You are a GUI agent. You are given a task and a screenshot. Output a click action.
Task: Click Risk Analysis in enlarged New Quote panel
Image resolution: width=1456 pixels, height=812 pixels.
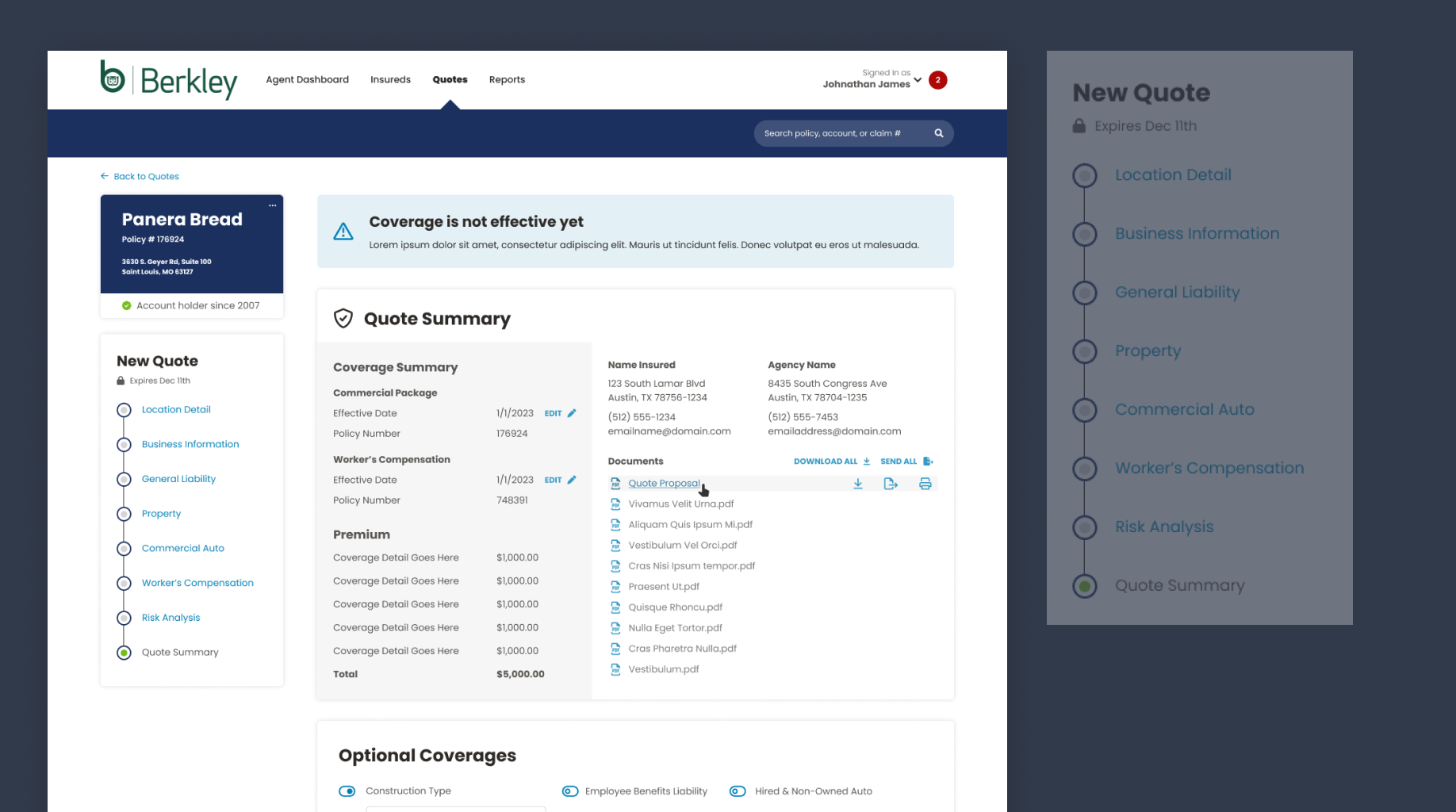1164,527
